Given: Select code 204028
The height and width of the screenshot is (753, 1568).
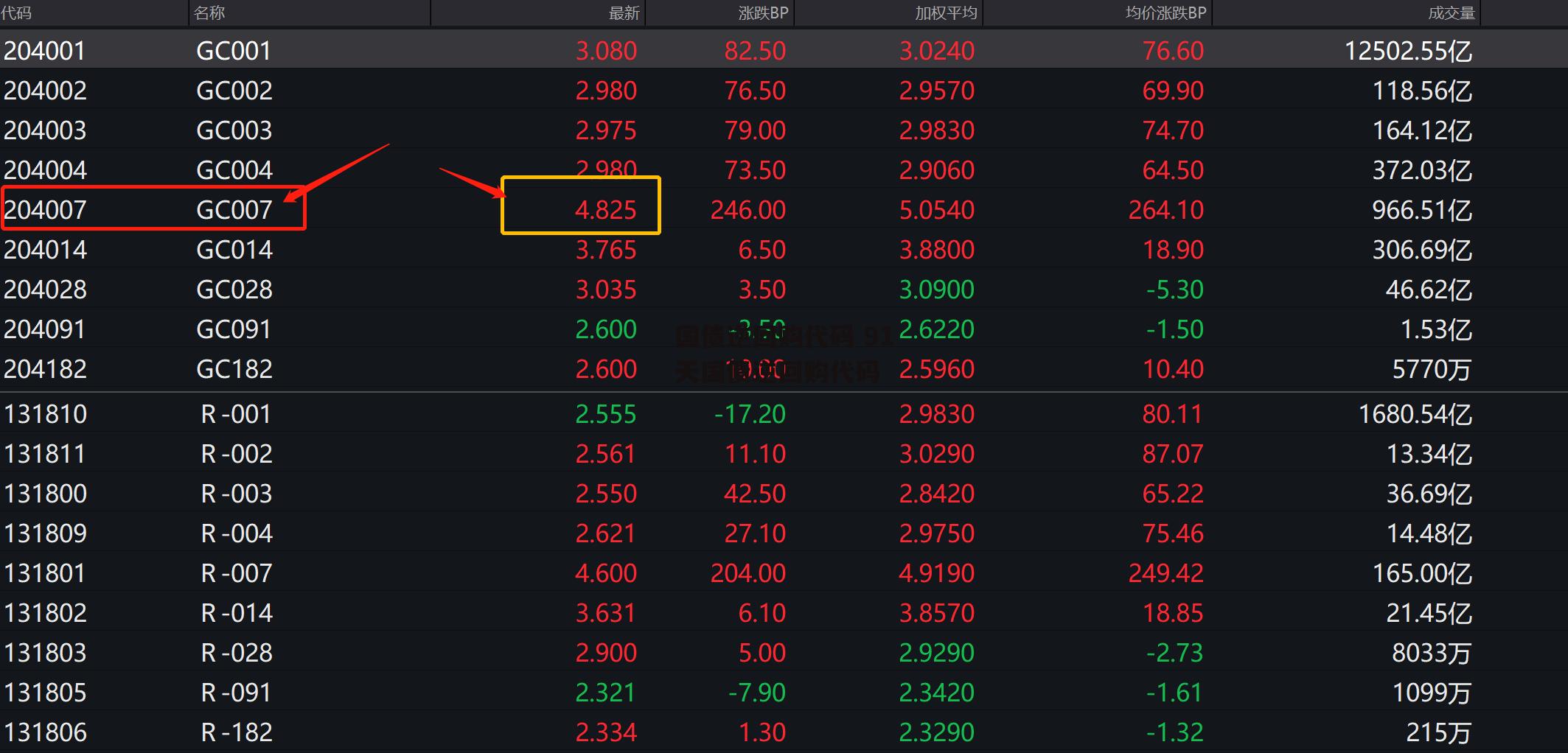Looking at the screenshot, I should tap(45, 290).
